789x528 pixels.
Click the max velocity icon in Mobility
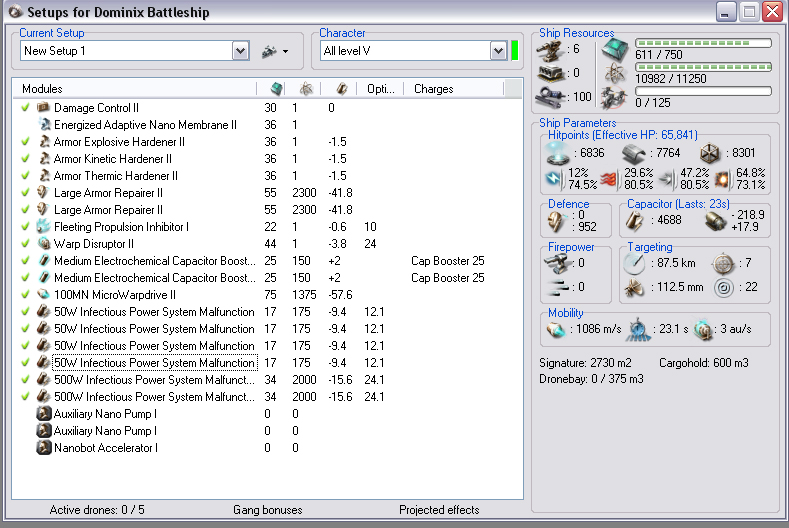(x=557, y=329)
